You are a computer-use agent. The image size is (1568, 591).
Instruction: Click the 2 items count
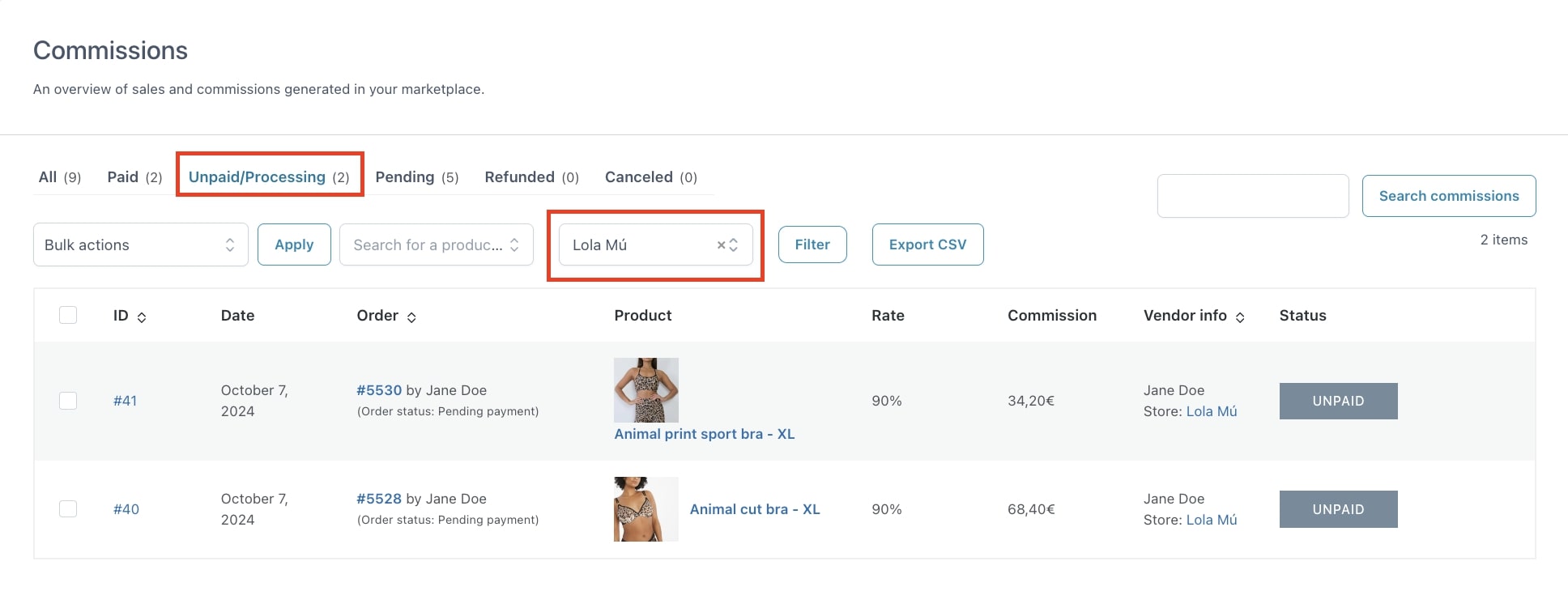pyautogui.click(x=1504, y=240)
